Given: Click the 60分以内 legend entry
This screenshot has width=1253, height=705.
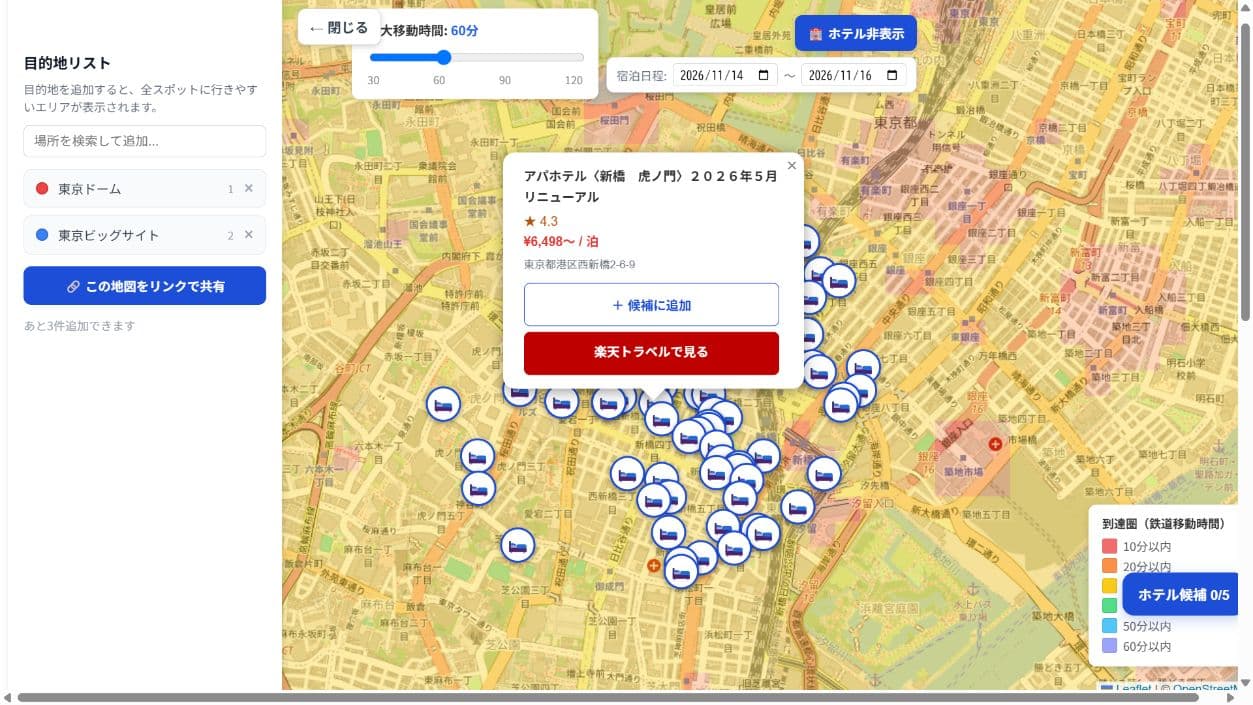Looking at the screenshot, I should click(x=1137, y=646).
